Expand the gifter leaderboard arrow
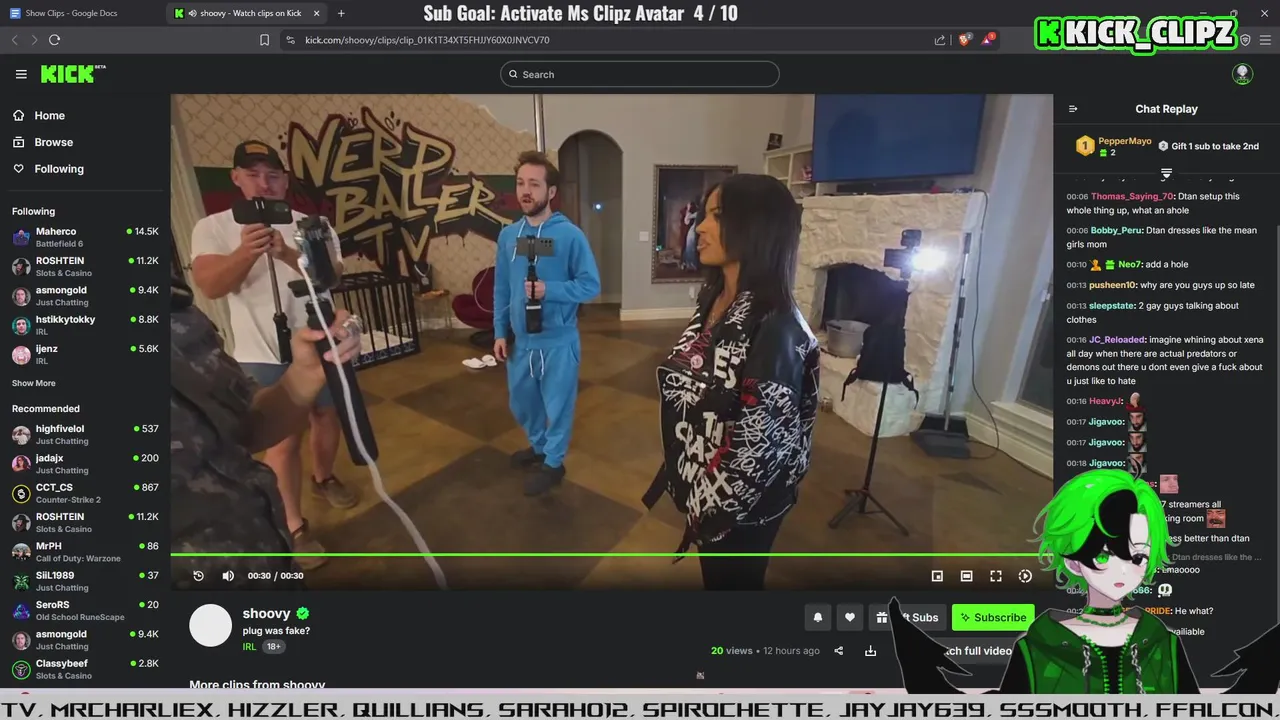The width and height of the screenshot is (1280, 720). point(1166,174)
